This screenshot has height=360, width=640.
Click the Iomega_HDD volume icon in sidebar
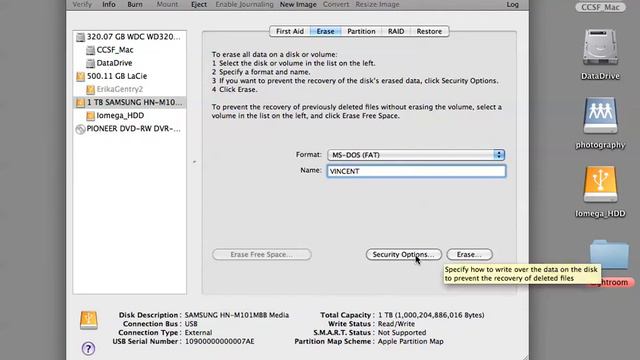pos(90,116)
